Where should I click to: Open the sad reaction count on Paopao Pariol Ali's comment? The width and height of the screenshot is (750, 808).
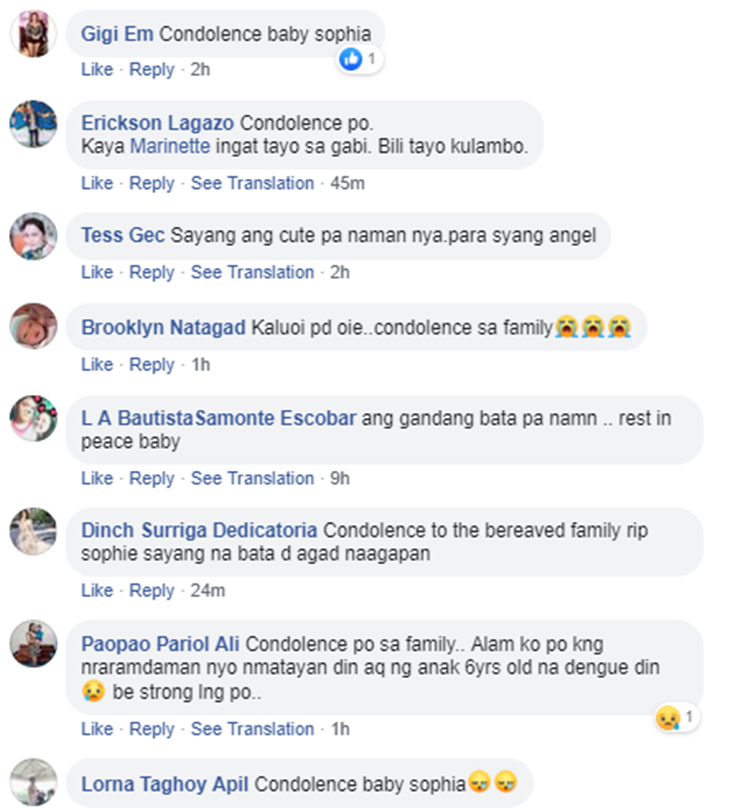tap(676, 717)
